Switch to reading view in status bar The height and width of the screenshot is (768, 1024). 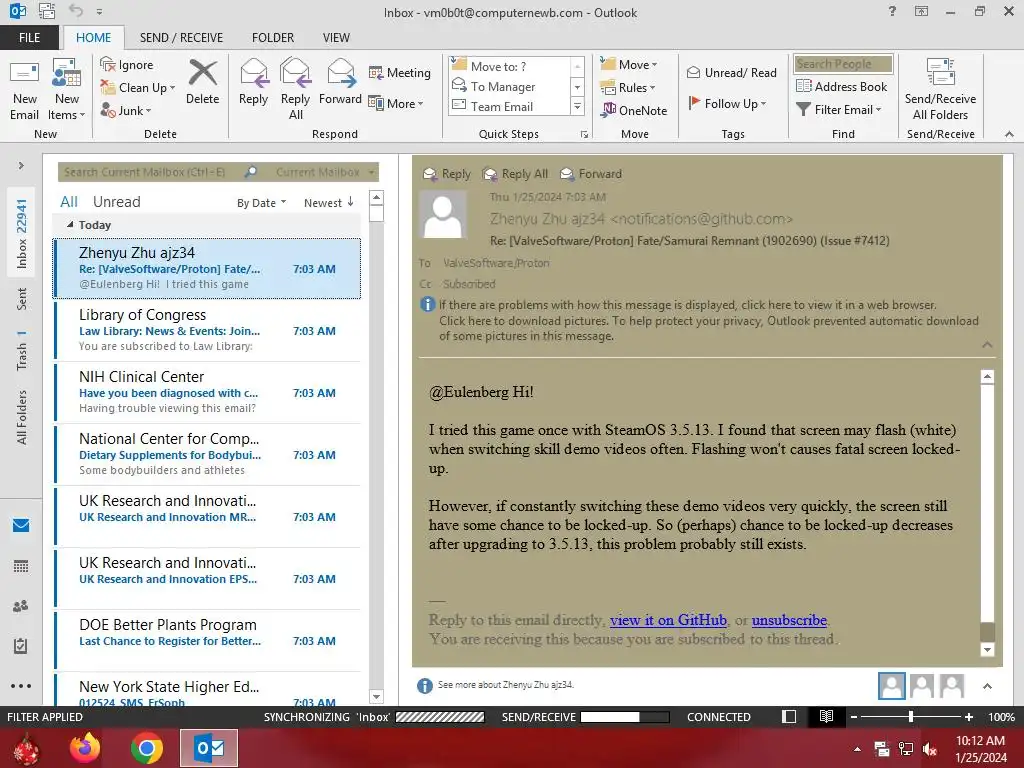pyautogui.click(x=826, y=716)
